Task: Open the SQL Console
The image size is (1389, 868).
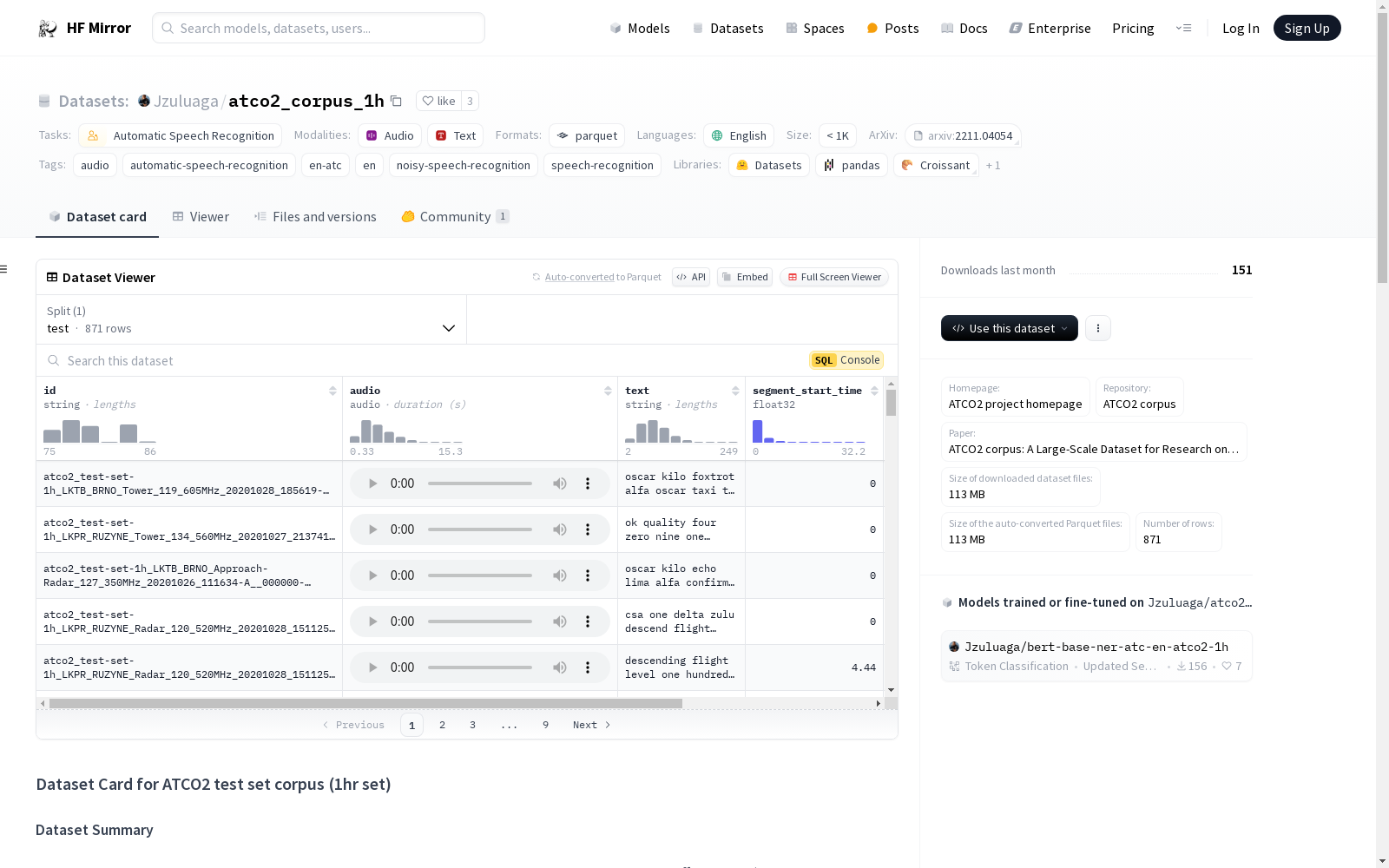Action: coord(846,360)
